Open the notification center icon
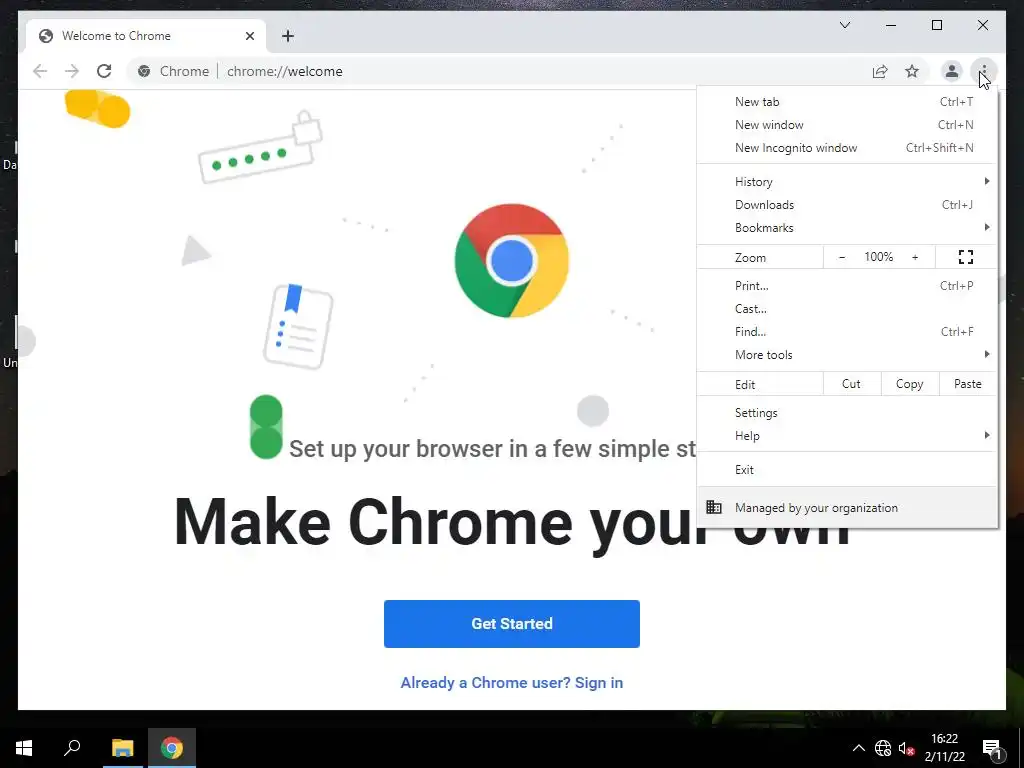 click(x=992, y=748)
